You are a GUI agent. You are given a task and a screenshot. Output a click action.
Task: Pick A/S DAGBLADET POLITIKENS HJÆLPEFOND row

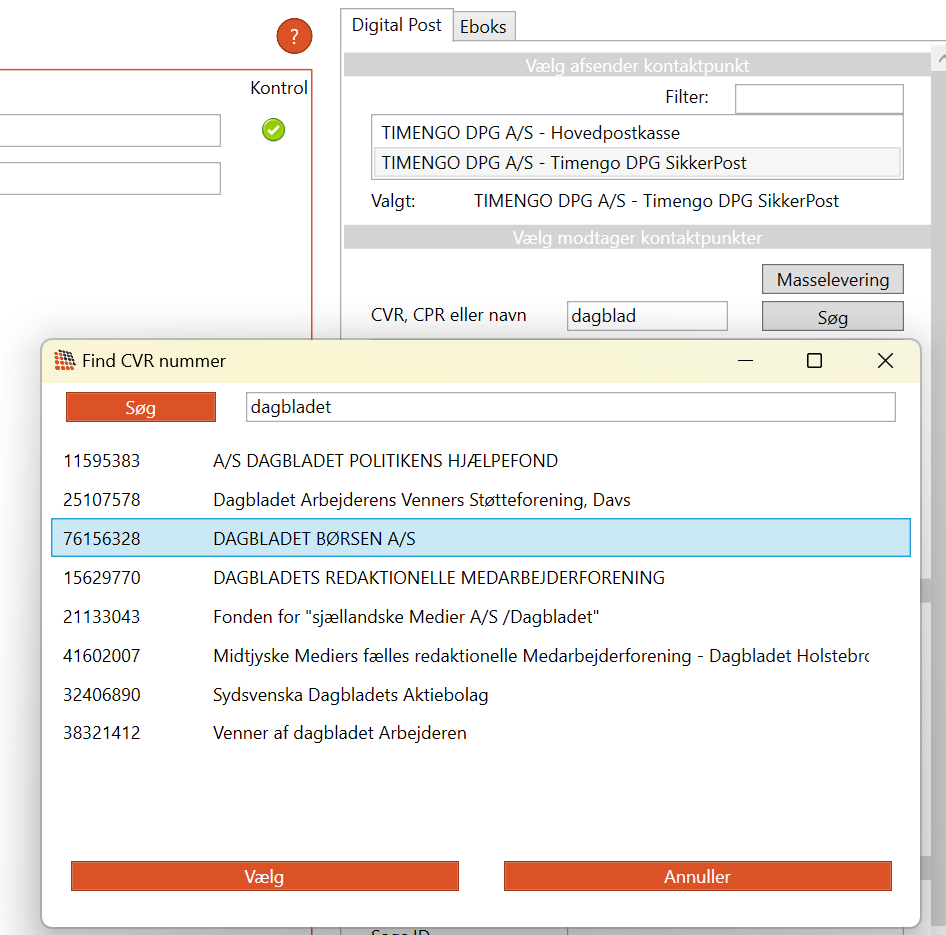point(385,461)
